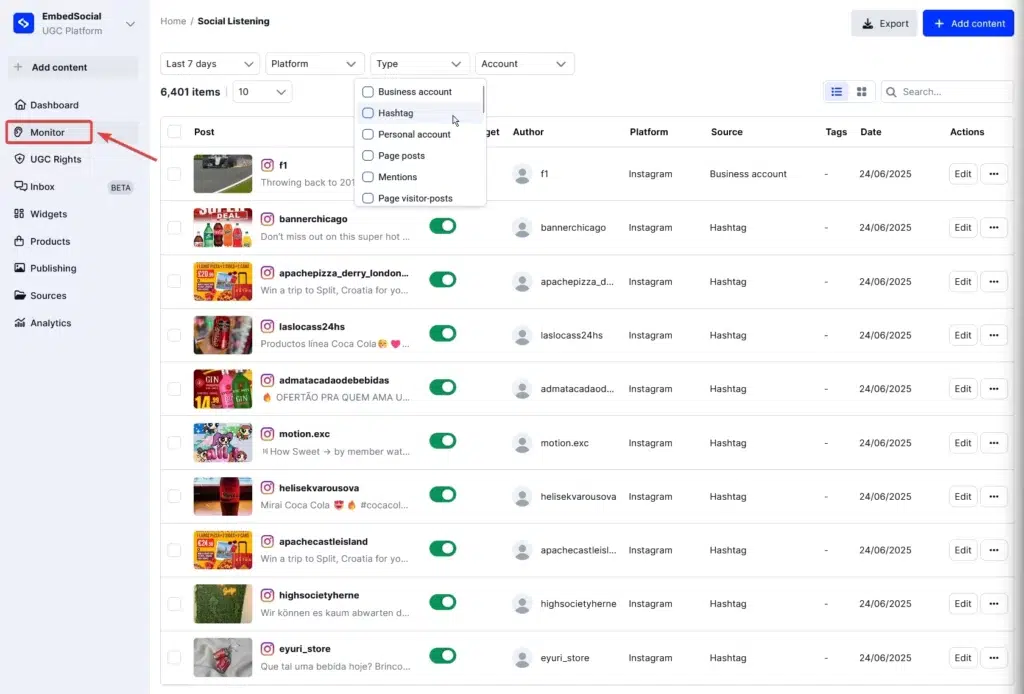Check the Hashtag type option
Screen dimensions: 1024x694
368,113
